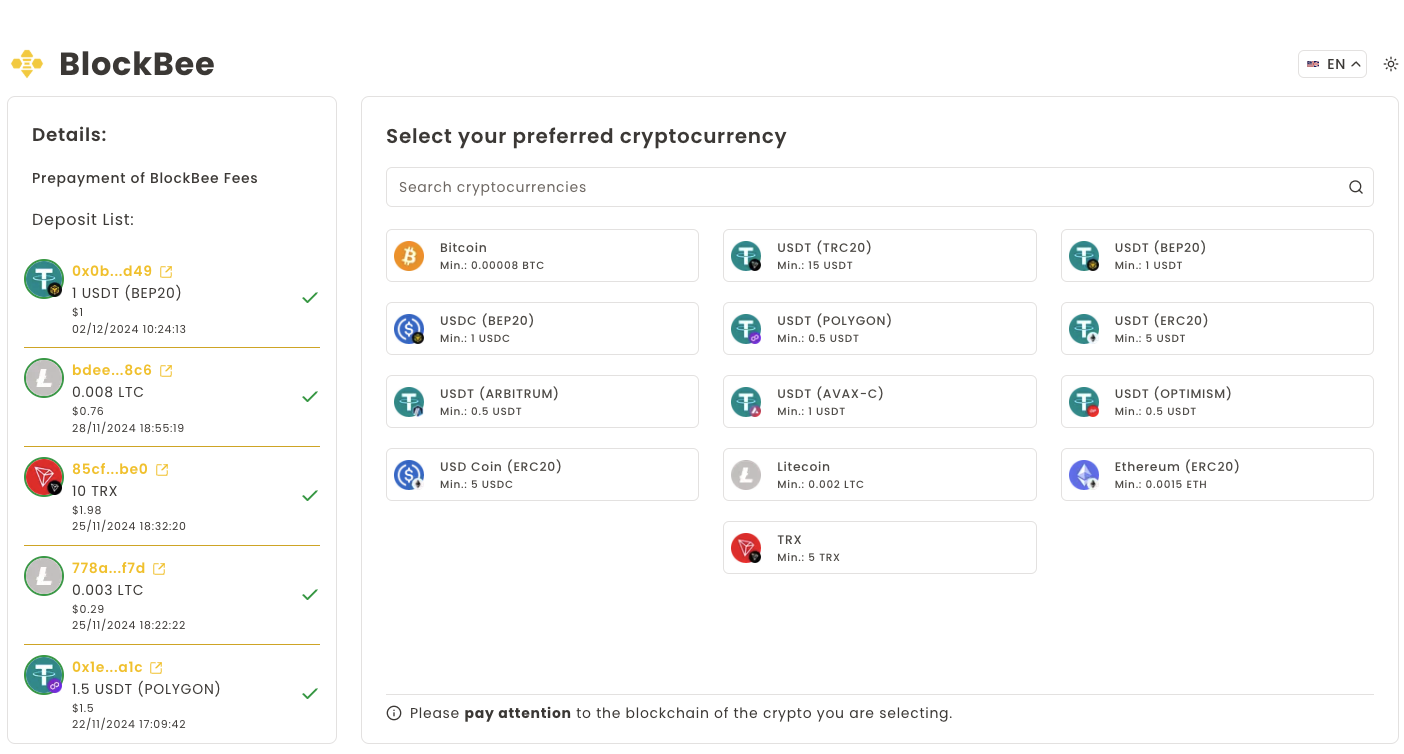The width and height of the screenshot is (1404, 754).
Task: Click the 0x0b...d49 transaction hash link
Action: [112, 271]
